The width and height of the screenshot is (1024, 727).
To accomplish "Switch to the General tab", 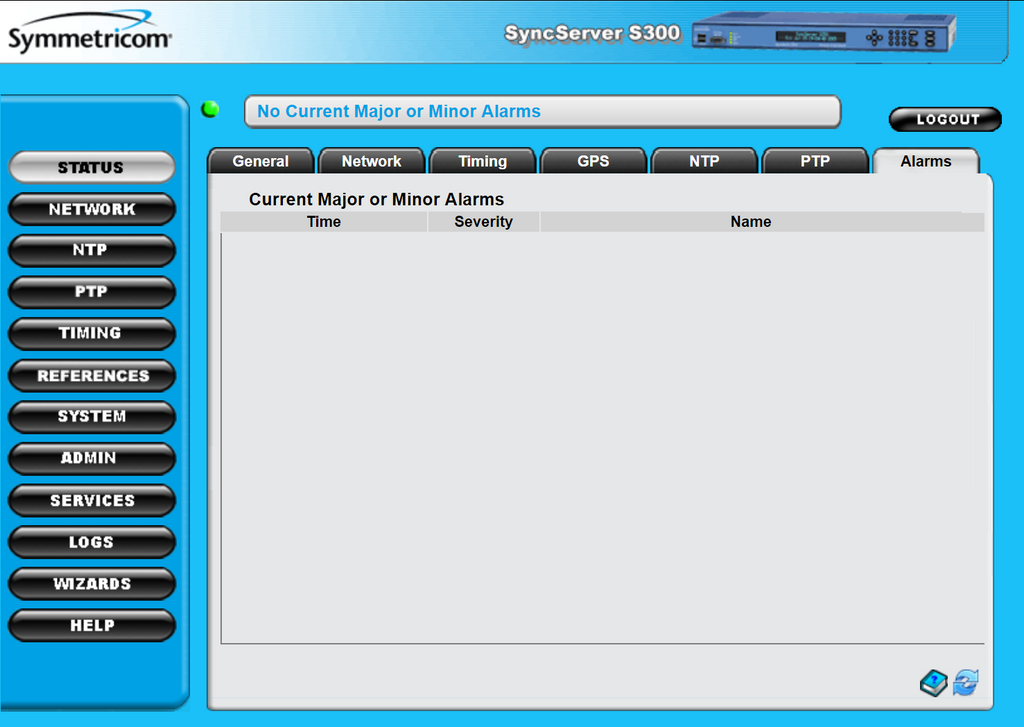I will tap(260, 162).
